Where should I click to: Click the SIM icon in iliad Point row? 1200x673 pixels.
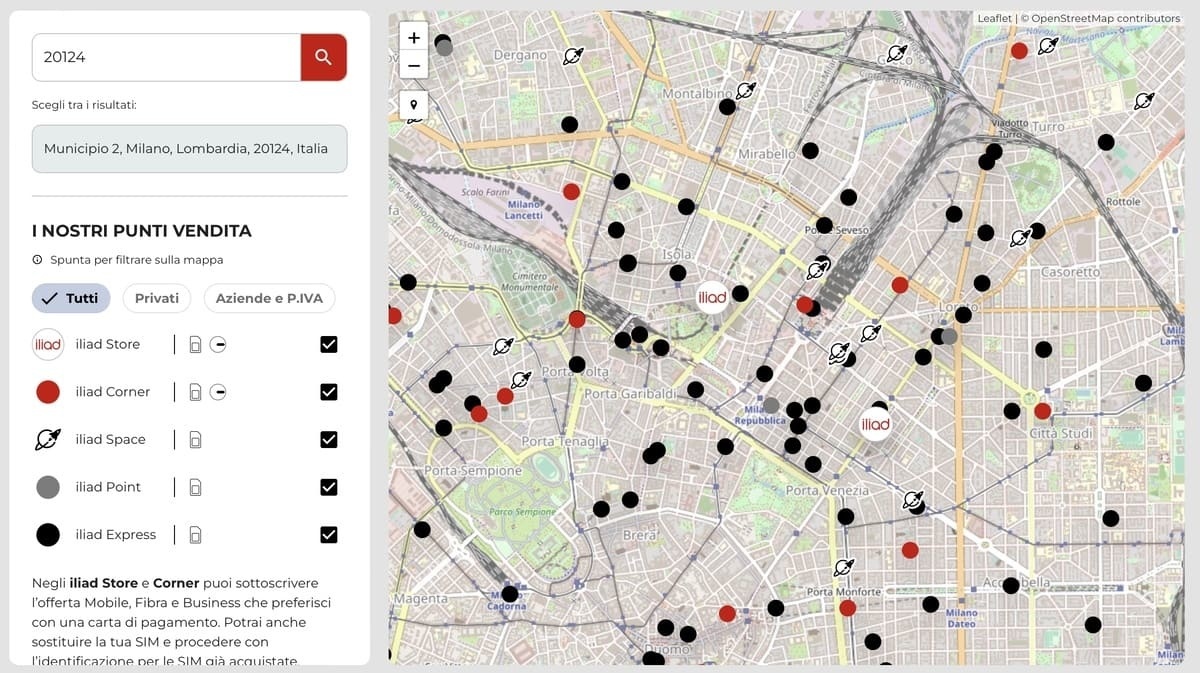pos(195,488)
